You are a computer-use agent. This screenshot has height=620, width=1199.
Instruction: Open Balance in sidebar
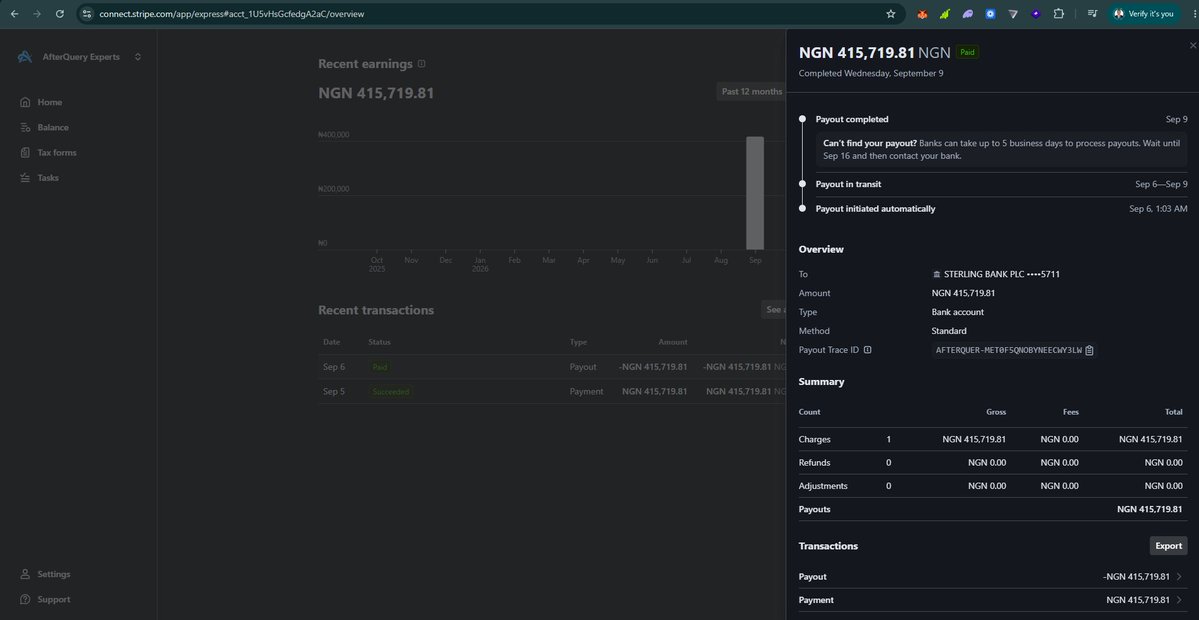pyautogui.click(x=53, y=128)
